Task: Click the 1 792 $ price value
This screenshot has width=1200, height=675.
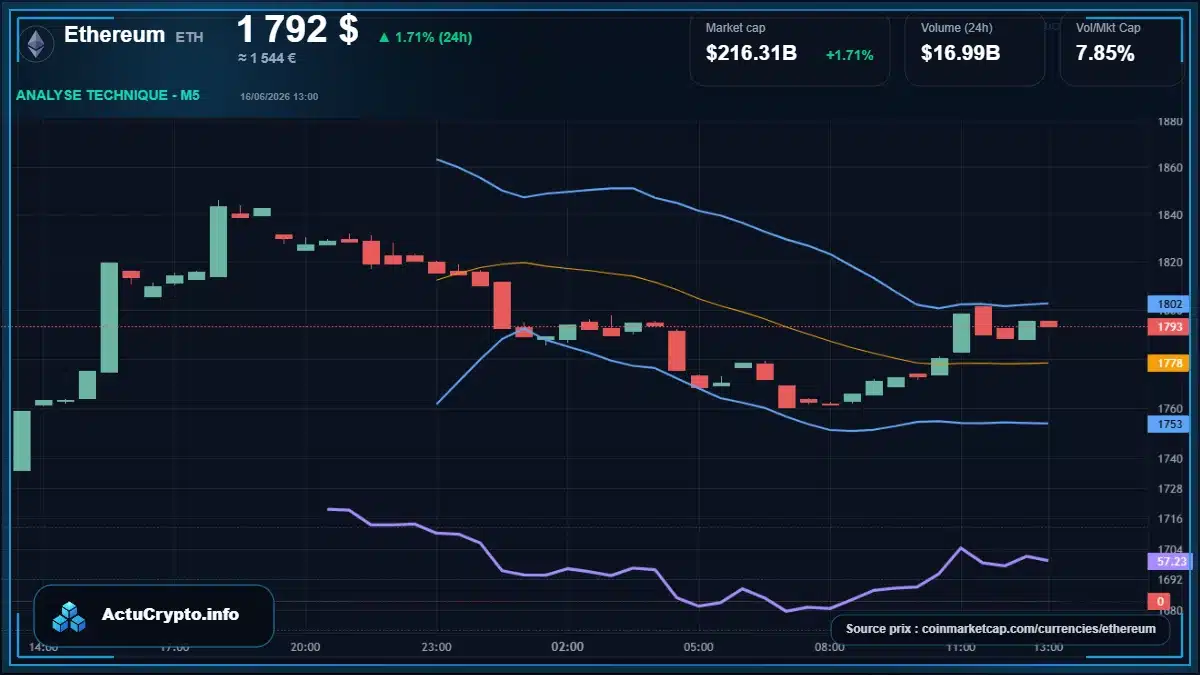Action: [x=297, y=30]
